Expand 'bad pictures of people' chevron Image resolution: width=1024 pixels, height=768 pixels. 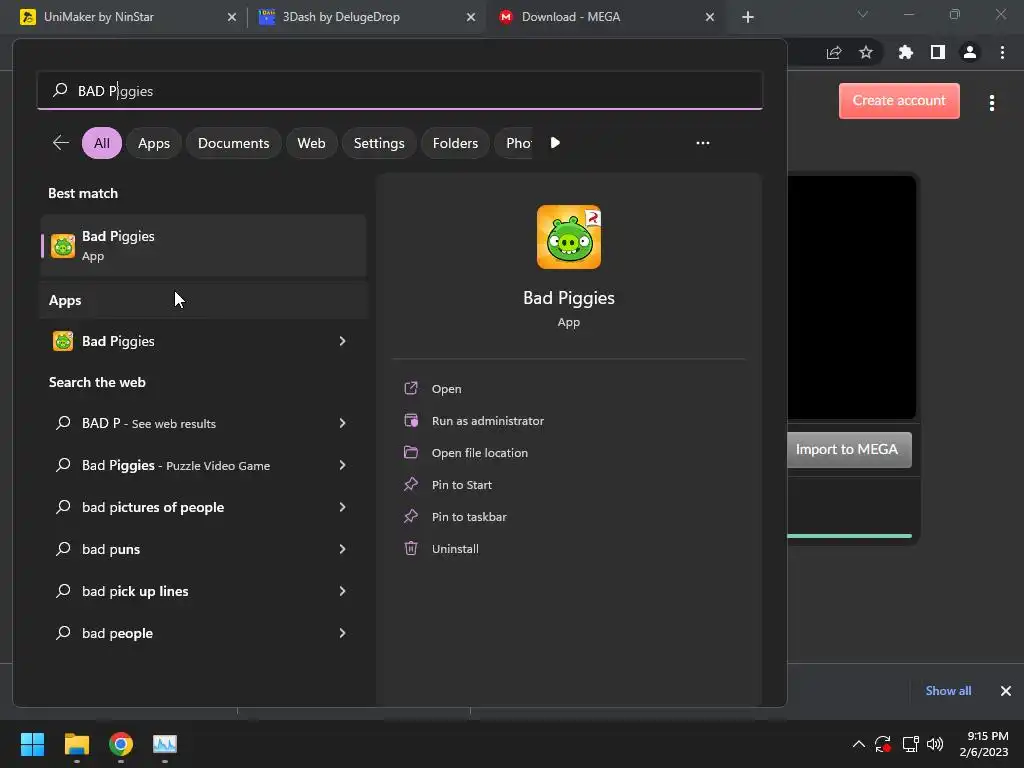tap(342, 507)
